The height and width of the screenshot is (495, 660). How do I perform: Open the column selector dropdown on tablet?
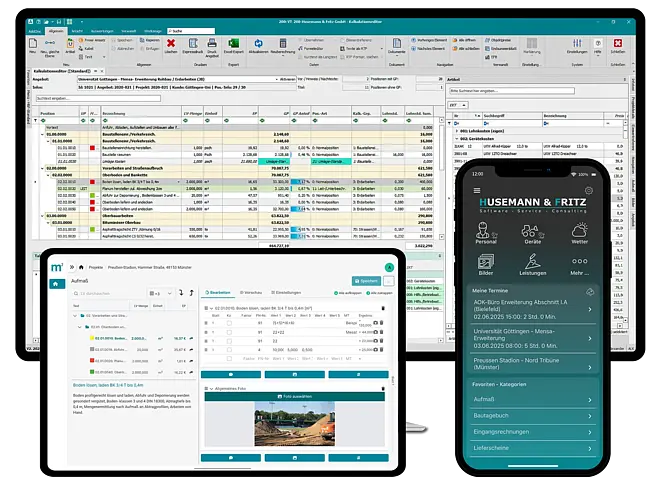(160, 293)
